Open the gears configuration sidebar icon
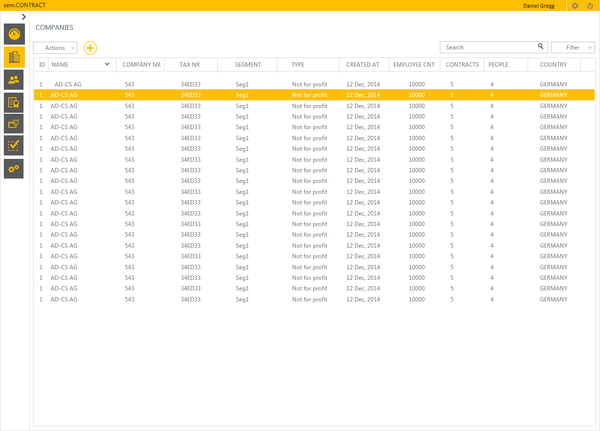This screenshot has width=600, height=431. (15, 169)
